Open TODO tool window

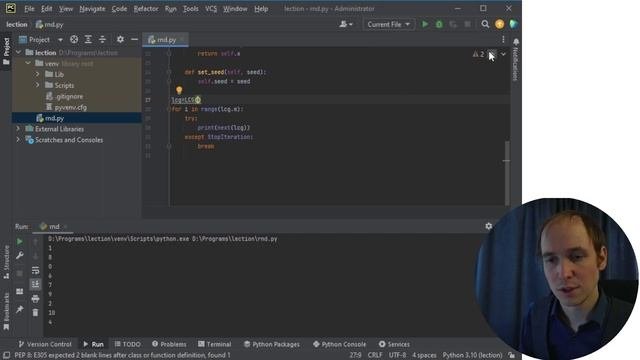click(x=127, y=344)
